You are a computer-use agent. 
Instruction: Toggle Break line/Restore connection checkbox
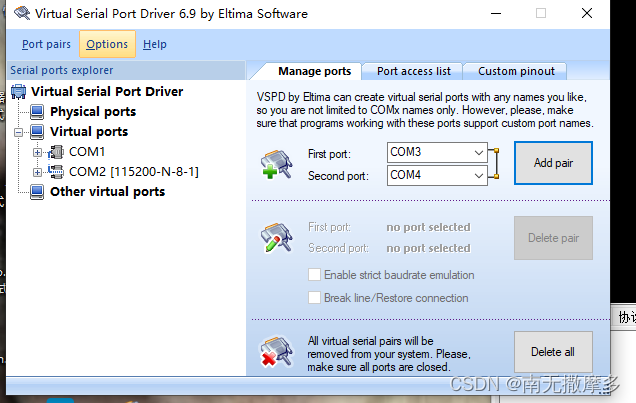point(314,298)
